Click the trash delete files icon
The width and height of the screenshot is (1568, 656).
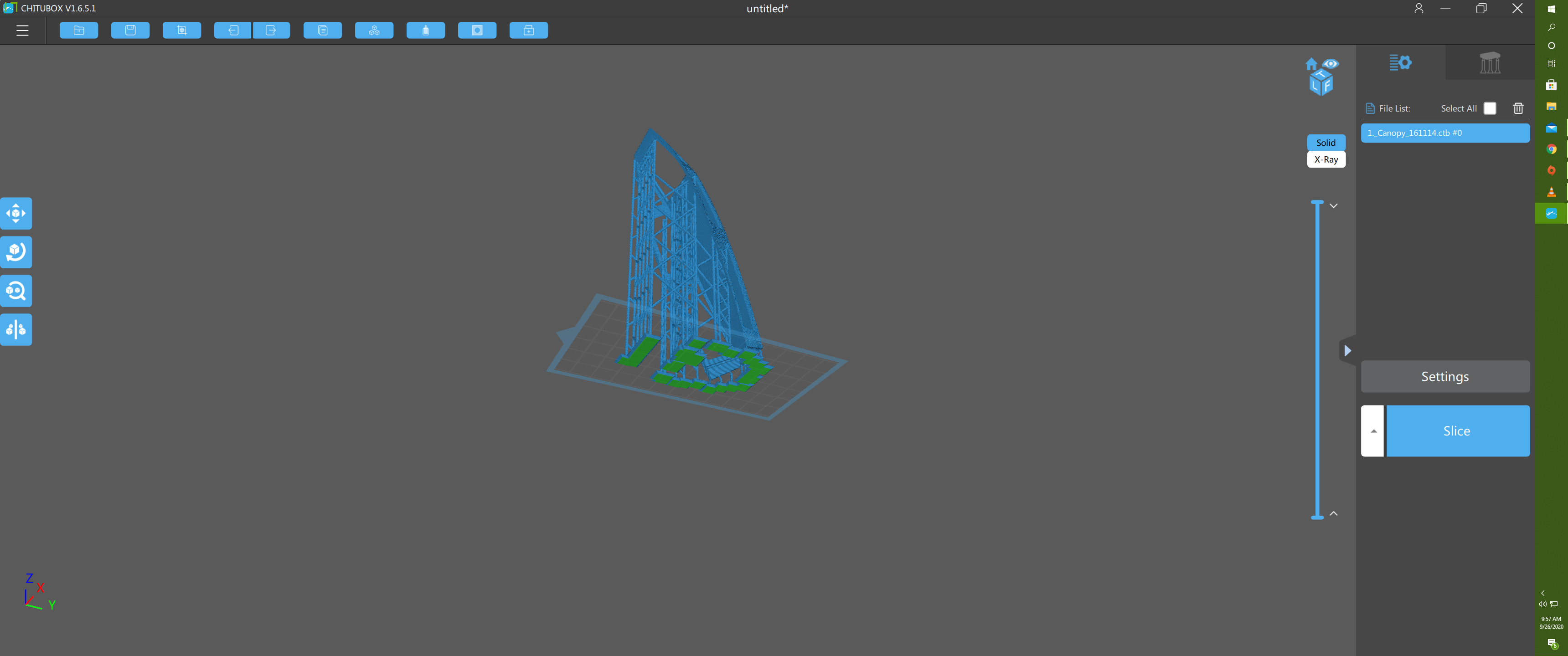click(1518, 108)
